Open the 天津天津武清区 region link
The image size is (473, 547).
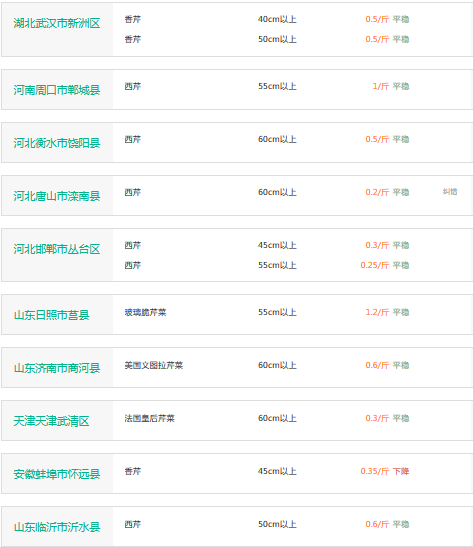(x=51, y=421)
